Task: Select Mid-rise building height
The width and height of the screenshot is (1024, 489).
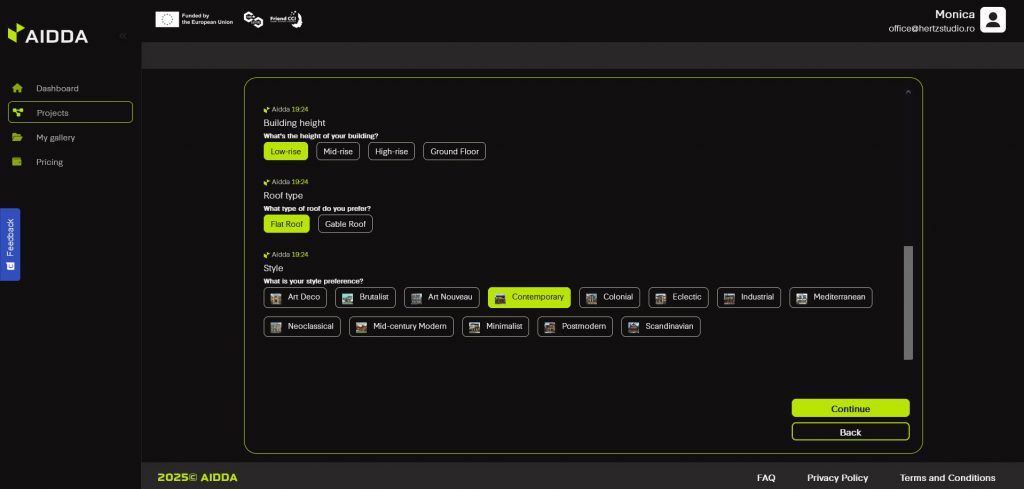Action: coord(338,152)
